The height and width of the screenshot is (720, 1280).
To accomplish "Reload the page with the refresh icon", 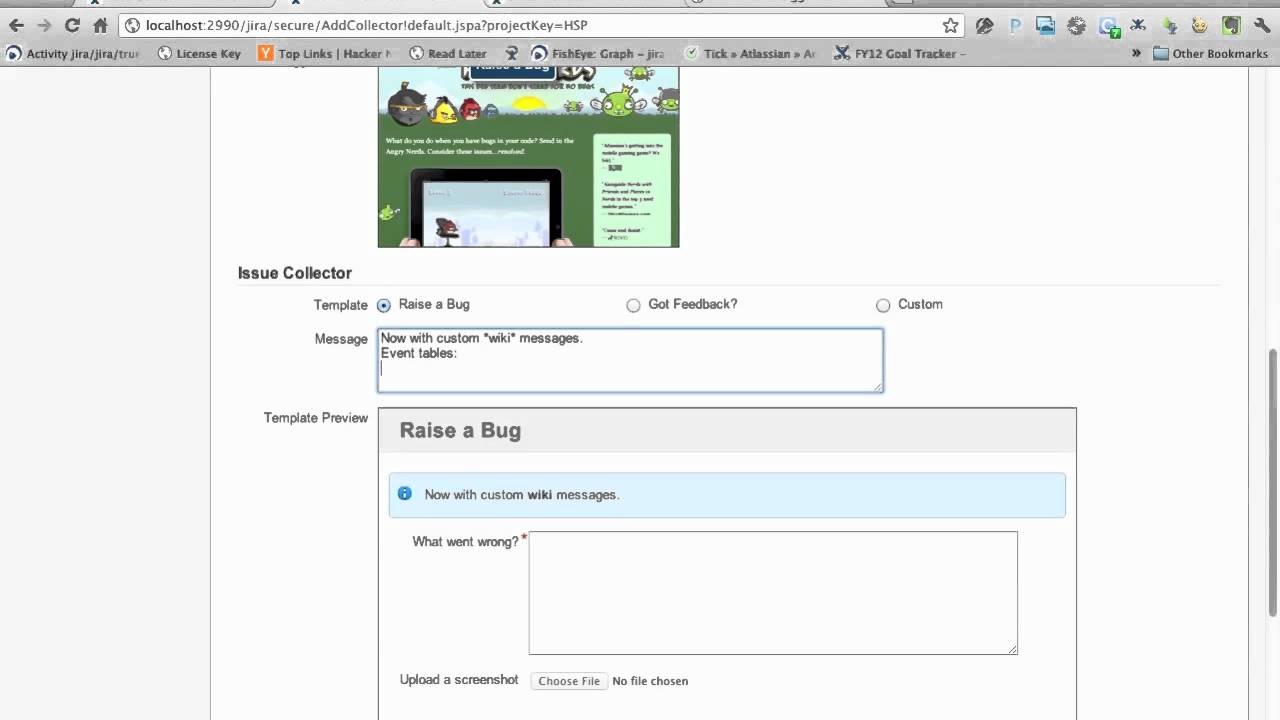I will coord(72,26).
